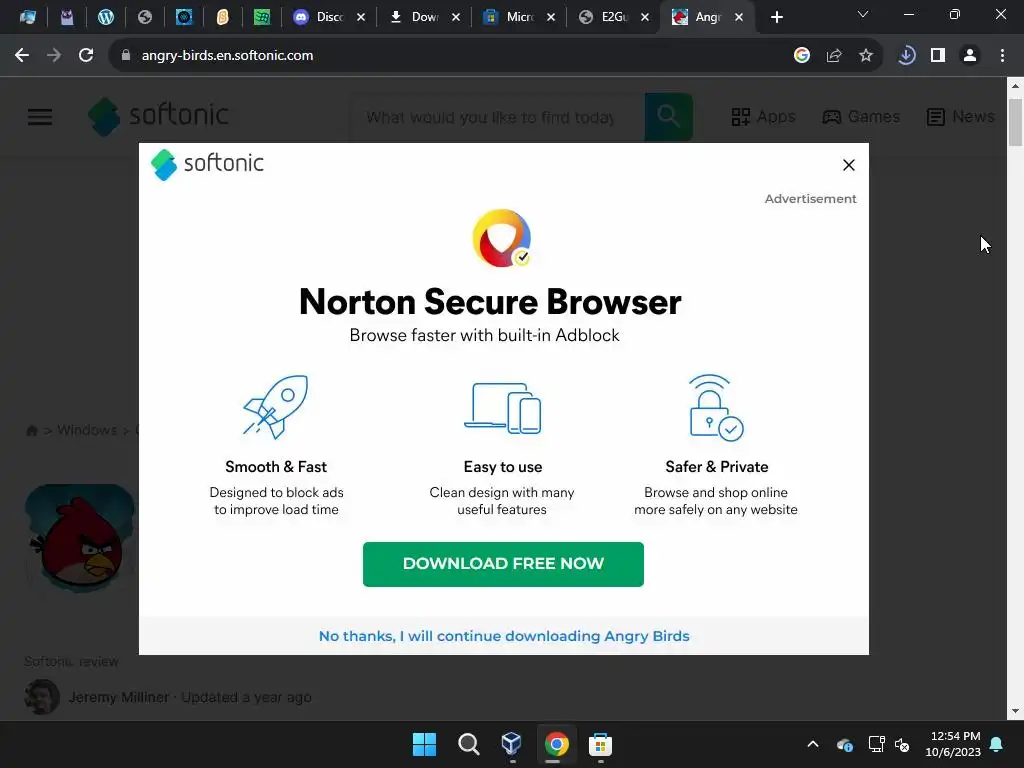The height and width of the screenshot is (768, 1024).
Task: Open Chrome three-dot menu
Action: (x=1002, y=56)
